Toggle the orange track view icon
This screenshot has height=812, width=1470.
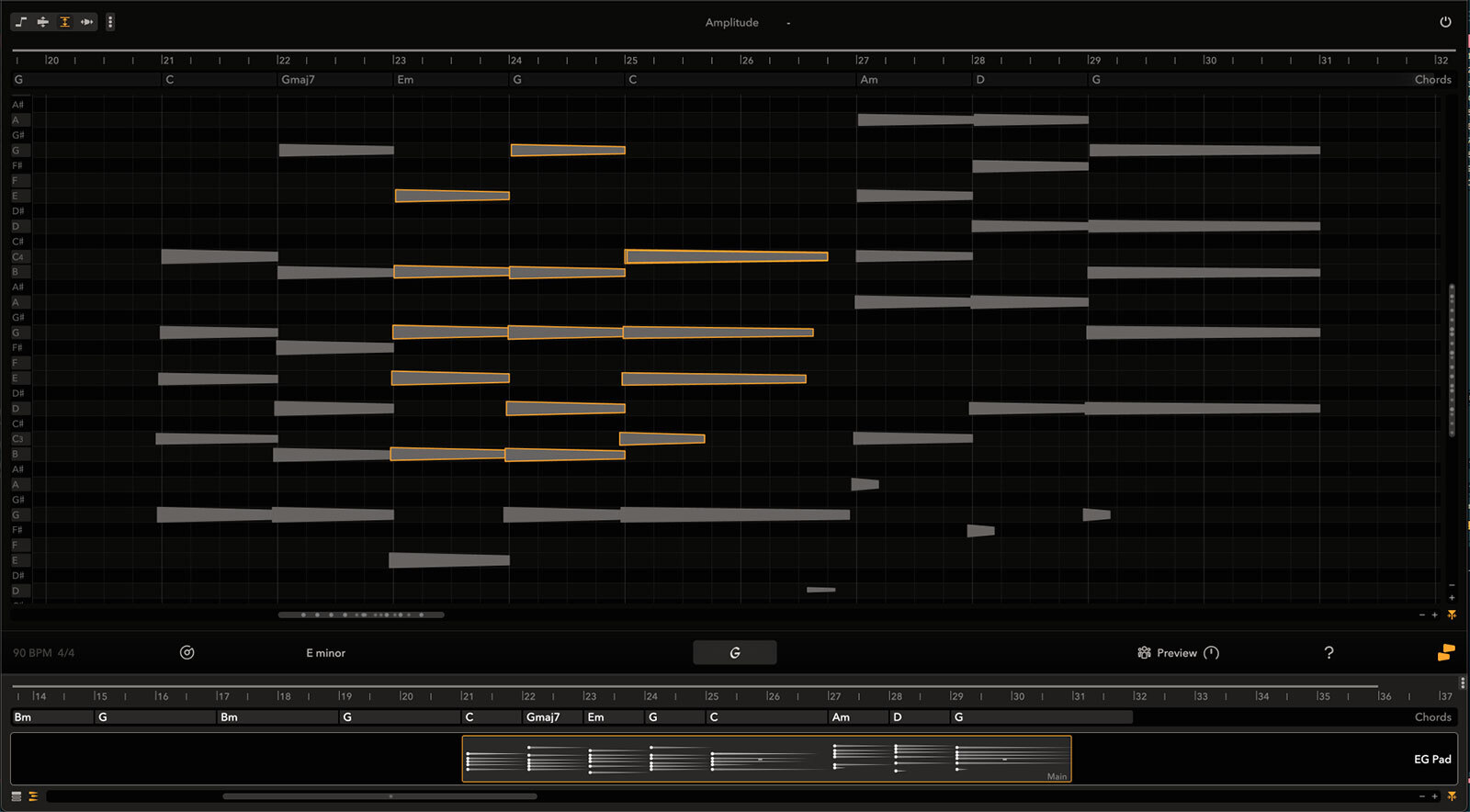tap(33, 796)
